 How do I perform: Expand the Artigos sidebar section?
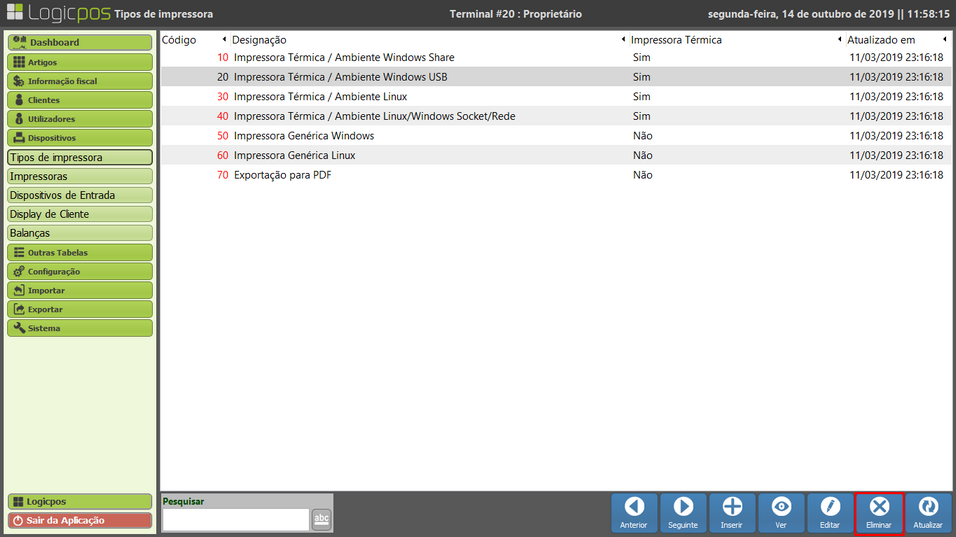coord(80,62)
